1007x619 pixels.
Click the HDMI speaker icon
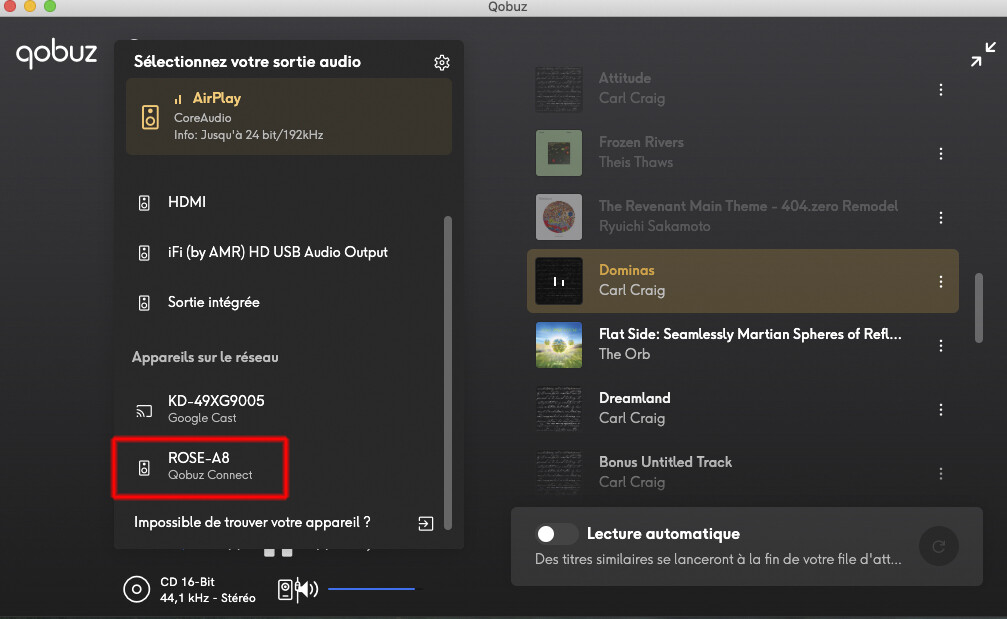(x=144, y=203)
